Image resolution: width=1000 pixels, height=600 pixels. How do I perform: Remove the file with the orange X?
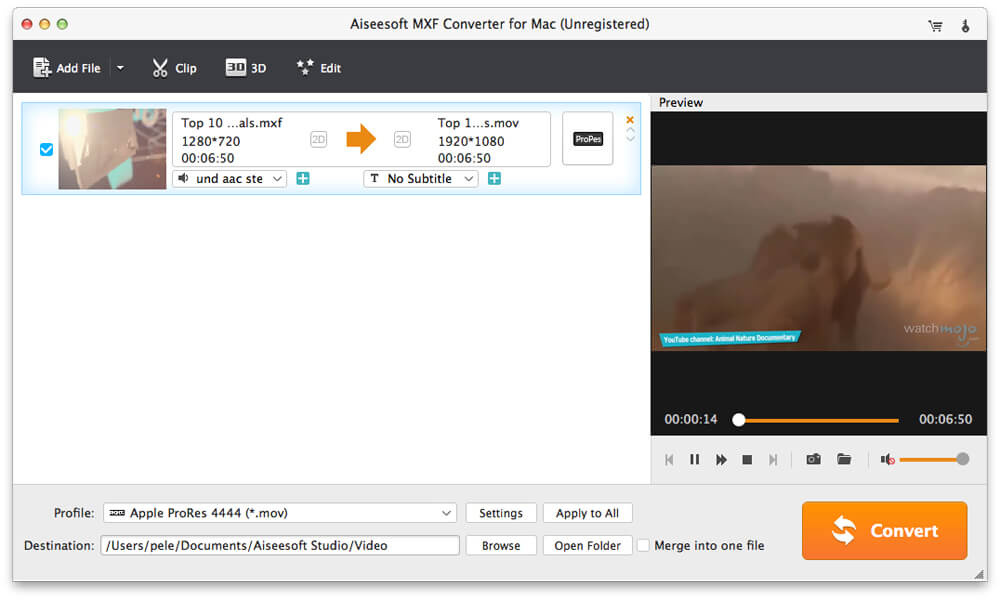(629, 120)
